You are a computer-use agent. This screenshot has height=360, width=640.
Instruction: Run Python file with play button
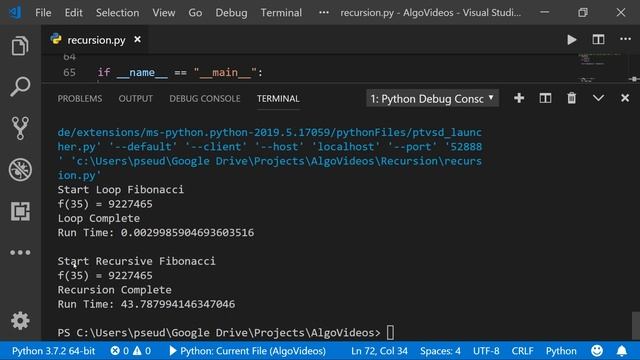pos(572,40)
